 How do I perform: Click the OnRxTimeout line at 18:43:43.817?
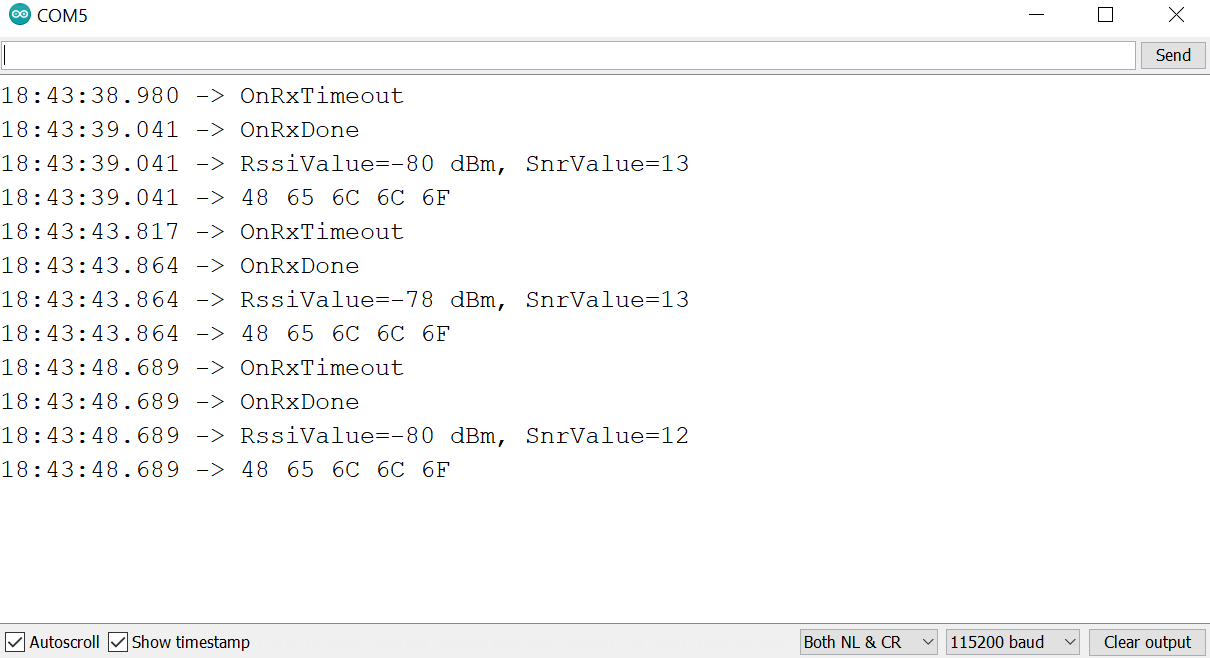point(202,232)
